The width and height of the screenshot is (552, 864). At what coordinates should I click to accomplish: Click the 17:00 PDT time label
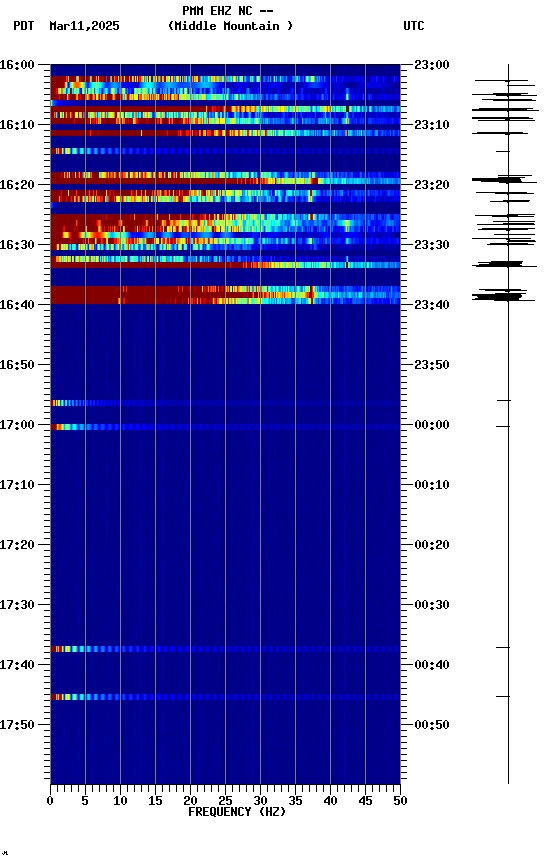point(17,425)
